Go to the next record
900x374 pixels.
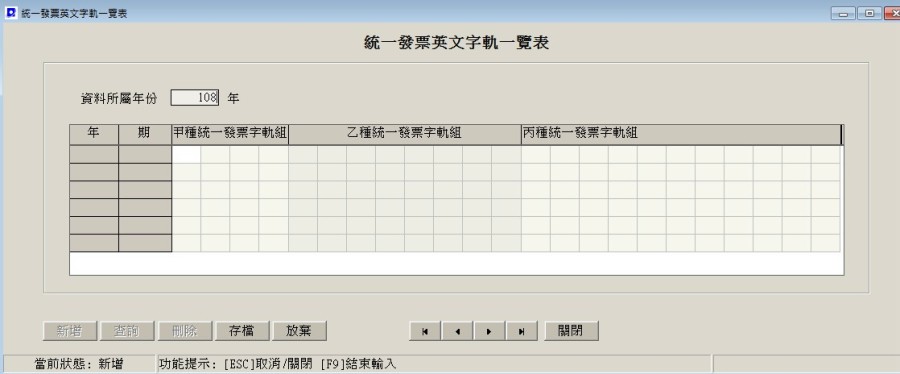click(x=489, y=331)
